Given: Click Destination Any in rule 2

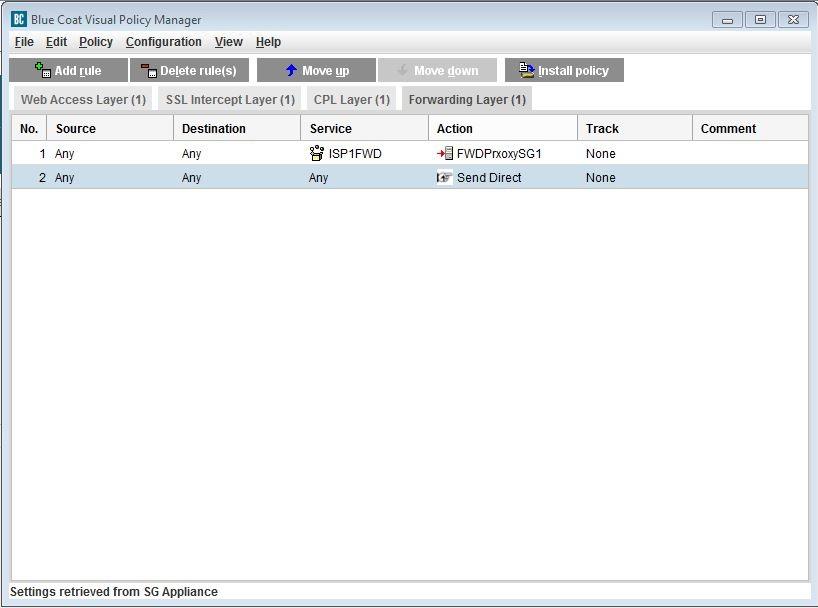Looking at the screenshot, I should tap(191, 177).
